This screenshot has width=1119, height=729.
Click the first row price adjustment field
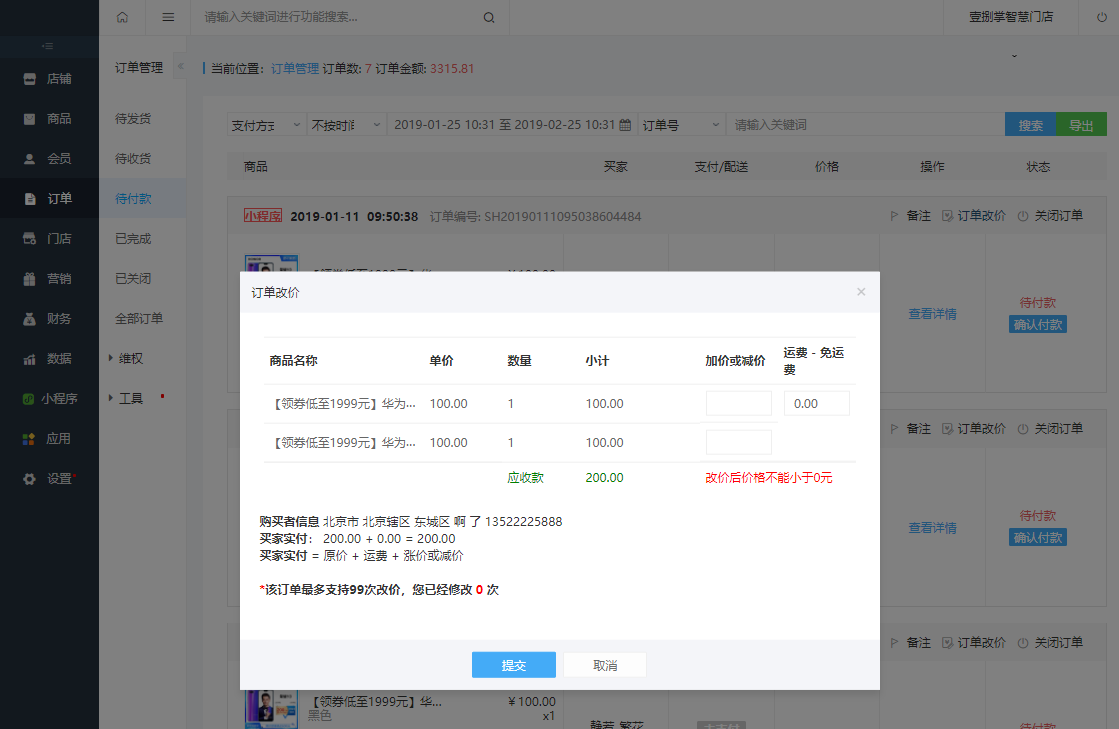pos(739,403)
